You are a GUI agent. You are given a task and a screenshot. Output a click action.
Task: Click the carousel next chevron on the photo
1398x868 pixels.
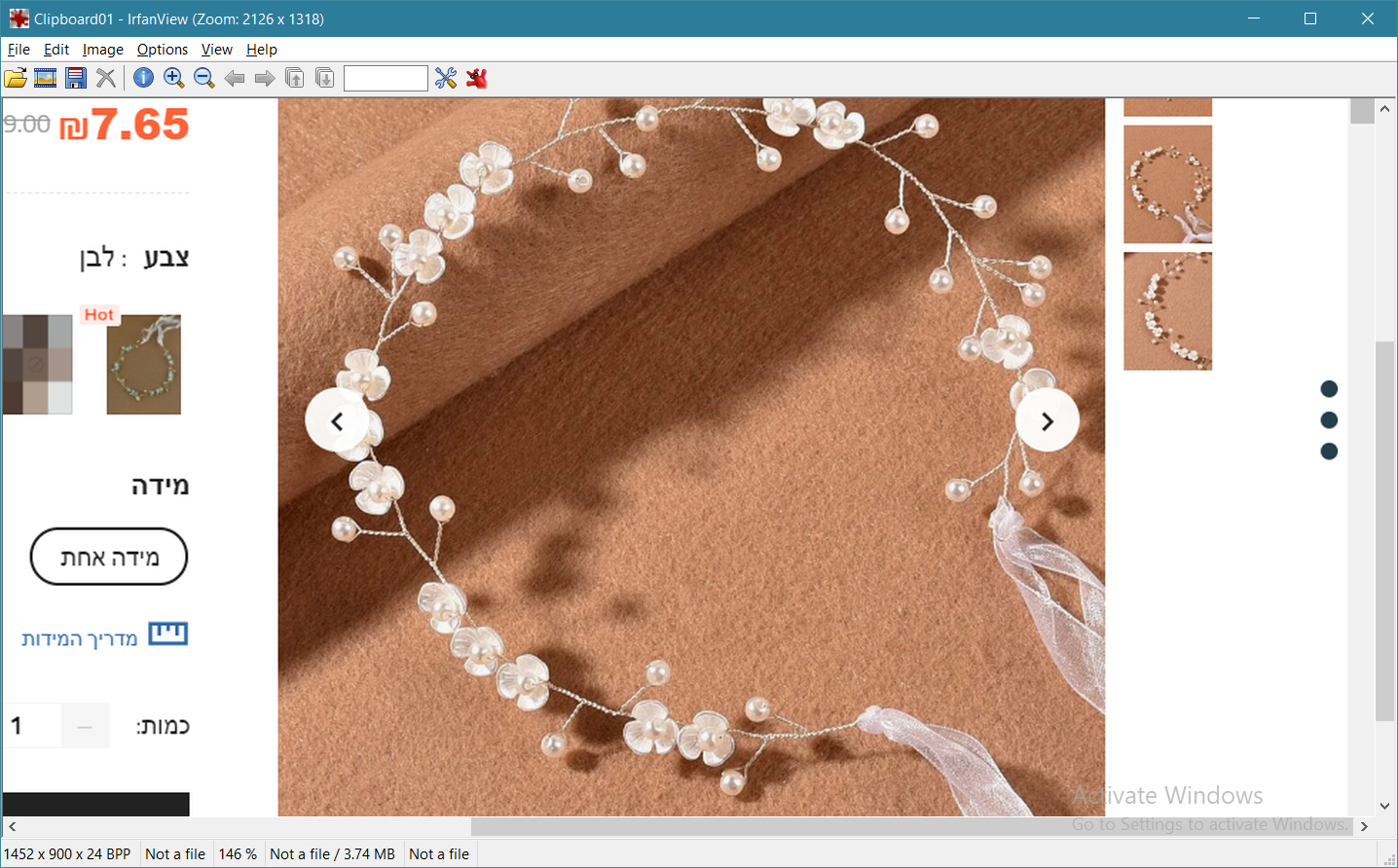pyautogui.click(x=1048, y=421)
